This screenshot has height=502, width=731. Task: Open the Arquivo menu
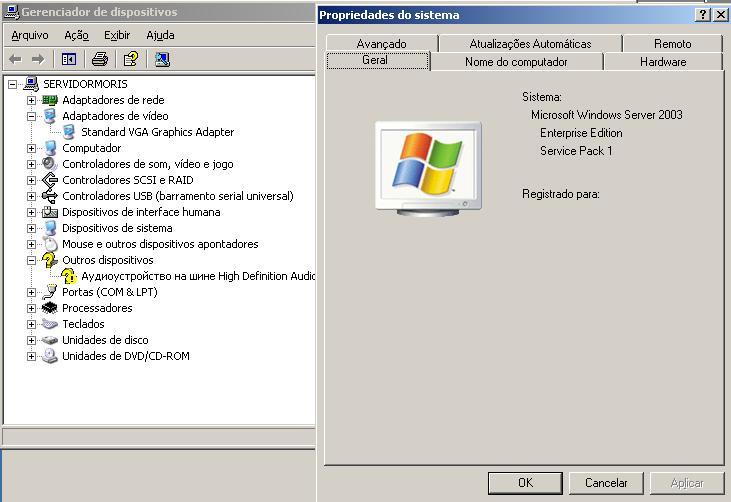pos(30,35)
